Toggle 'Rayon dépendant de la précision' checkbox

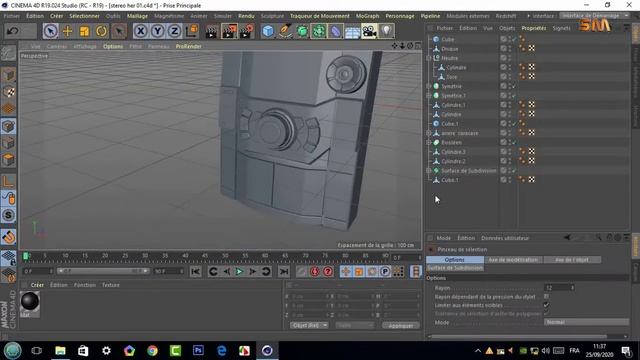point(546,296)
